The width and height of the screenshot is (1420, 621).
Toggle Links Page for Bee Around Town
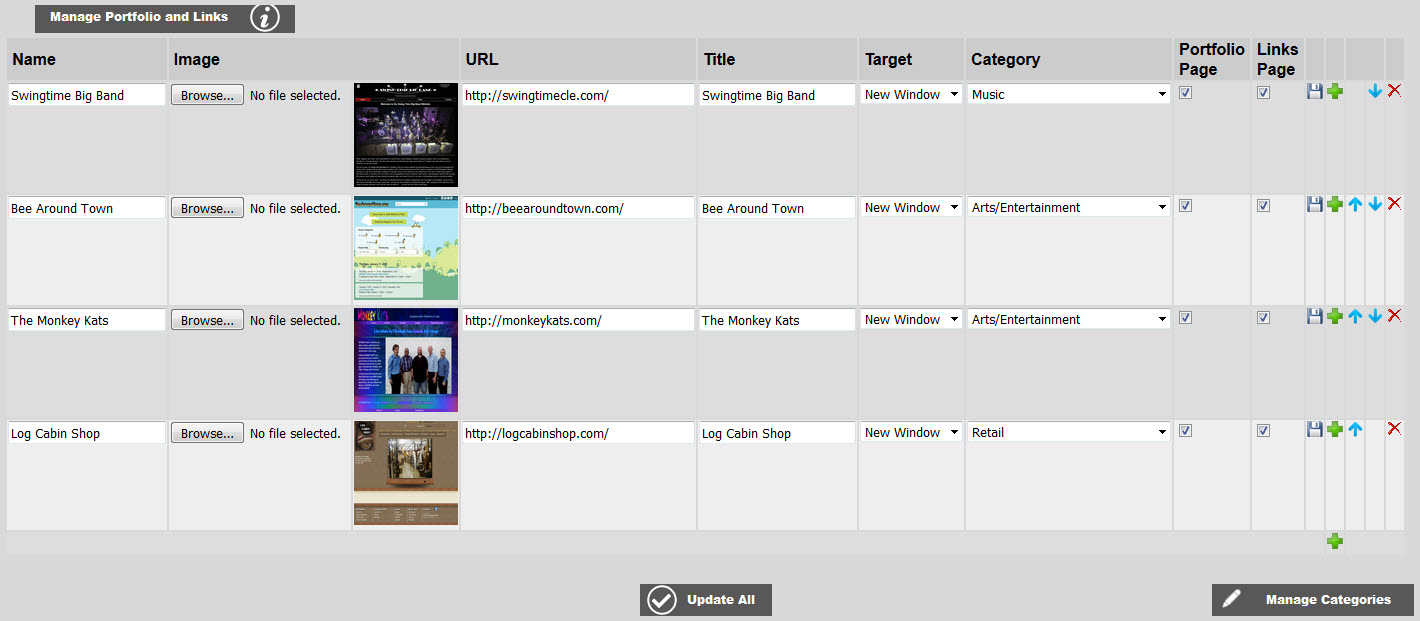coord(1263,205)
